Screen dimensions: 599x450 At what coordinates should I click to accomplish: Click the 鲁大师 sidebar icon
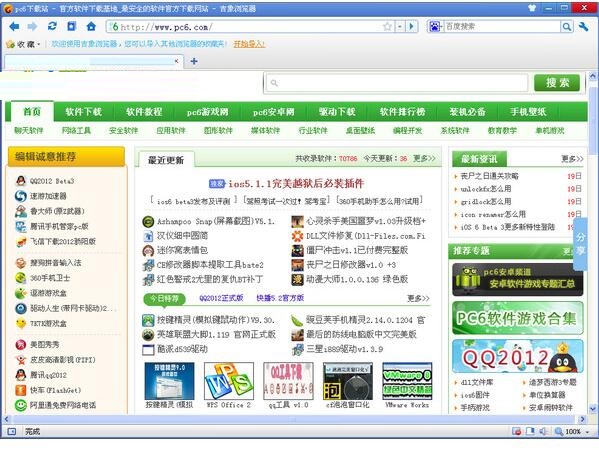coord(21,211)
